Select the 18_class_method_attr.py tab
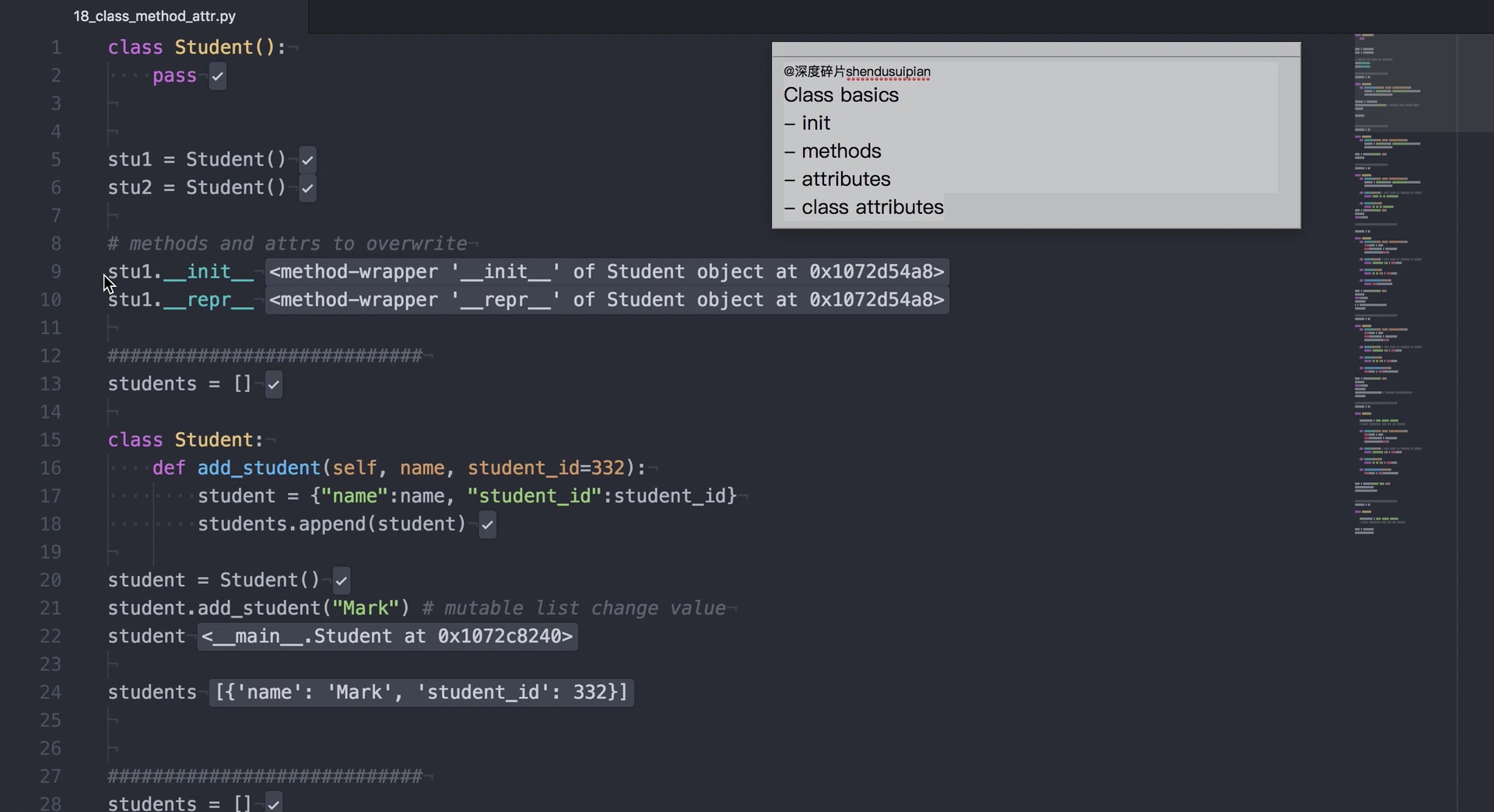The height and width of the screenshot is (812, 1494). 154,16
